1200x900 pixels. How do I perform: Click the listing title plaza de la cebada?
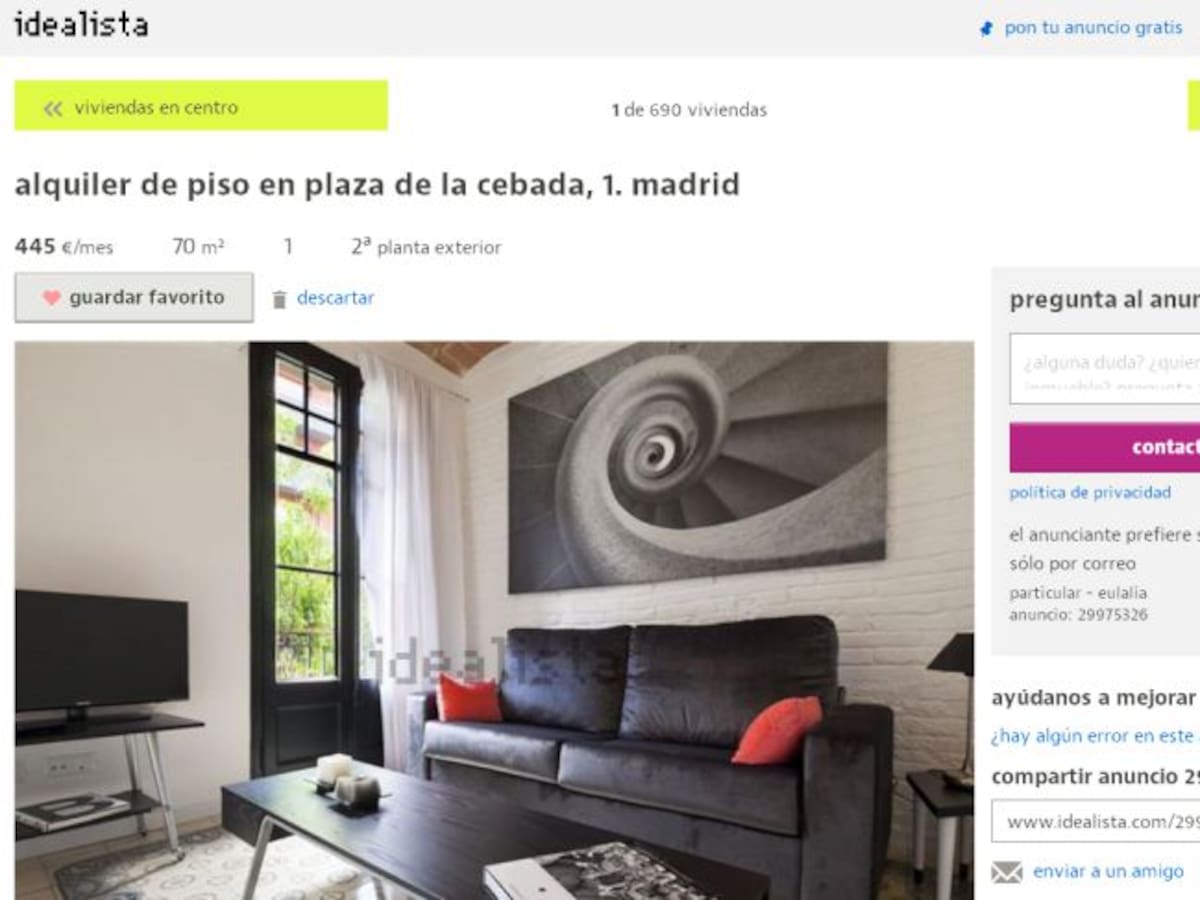click(x=377, y=185)
